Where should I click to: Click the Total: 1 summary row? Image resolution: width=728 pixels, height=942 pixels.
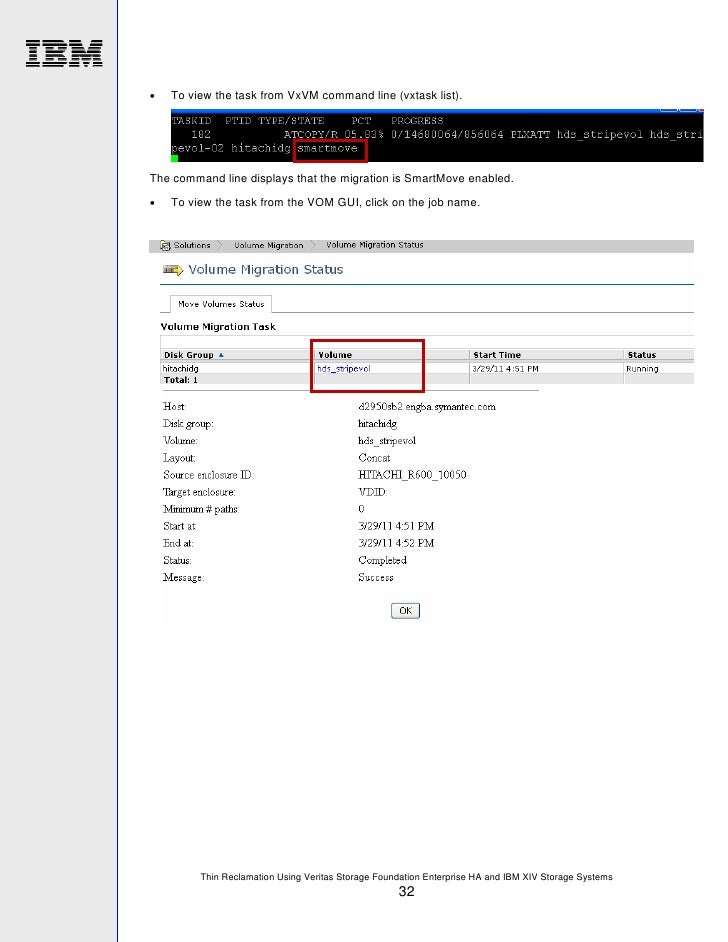pos(427,380)
